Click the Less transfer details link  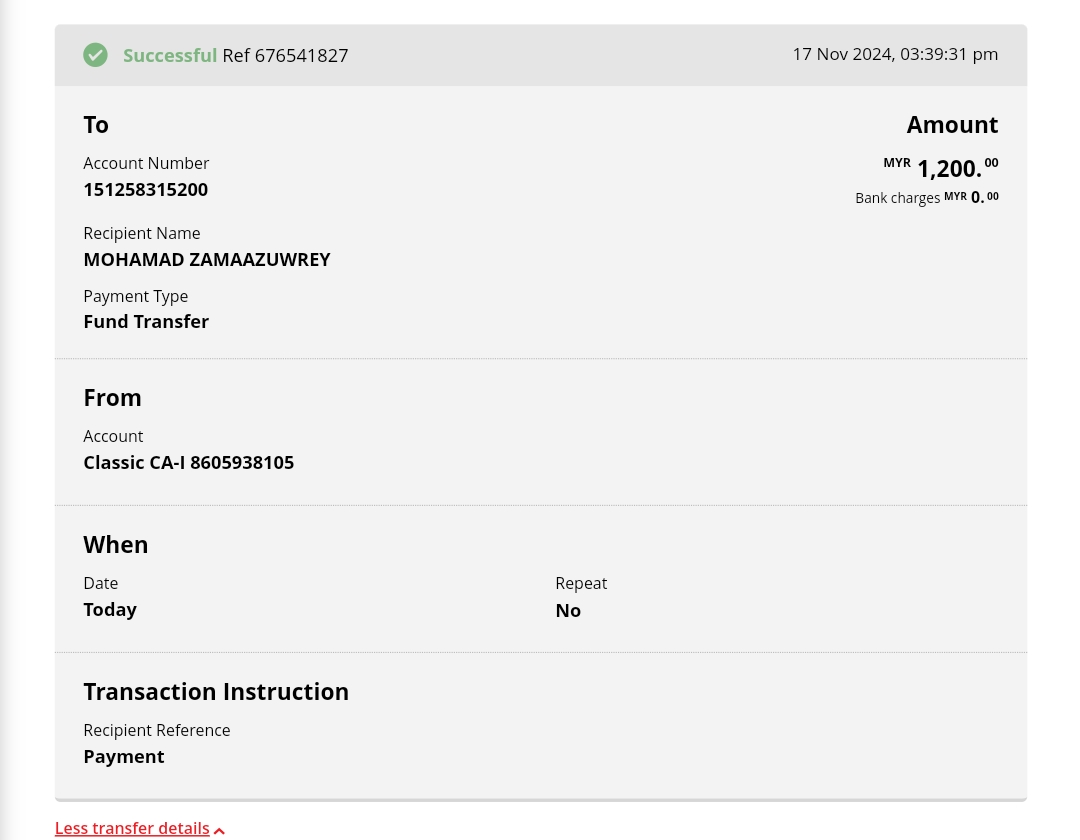coord(132,828)
